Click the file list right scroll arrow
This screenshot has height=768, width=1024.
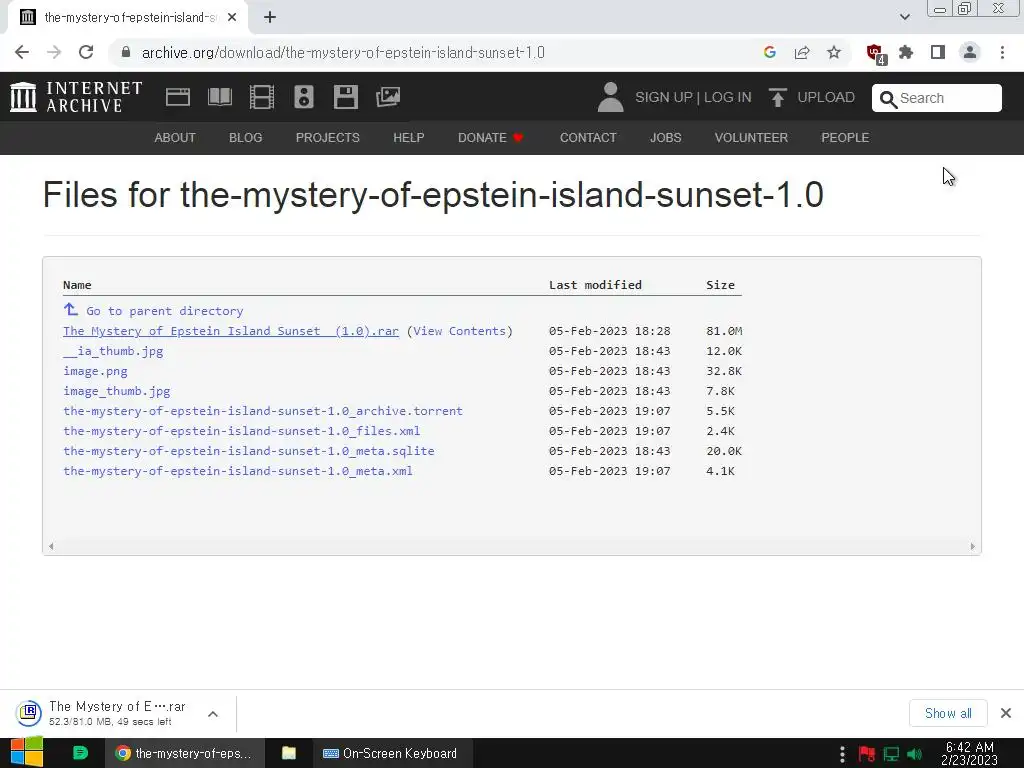coord(972,547)
